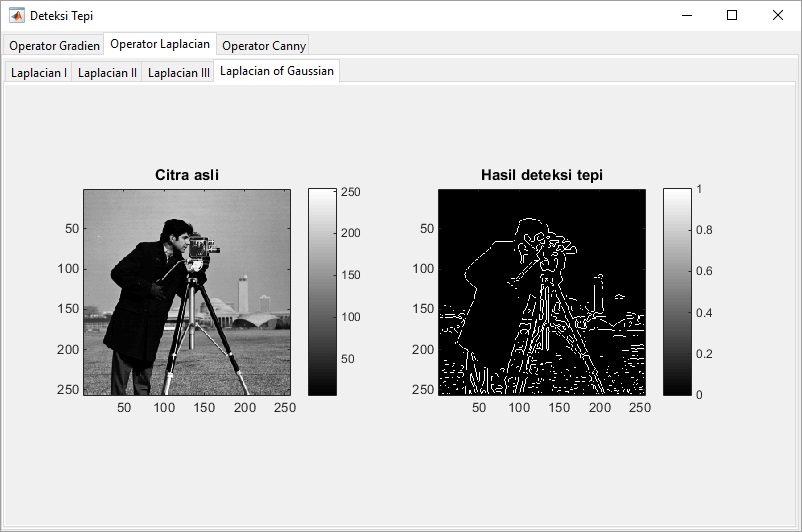Close the Deteksi Tepi window
Viewport: 802px width, 532px height.
[778, 15]
